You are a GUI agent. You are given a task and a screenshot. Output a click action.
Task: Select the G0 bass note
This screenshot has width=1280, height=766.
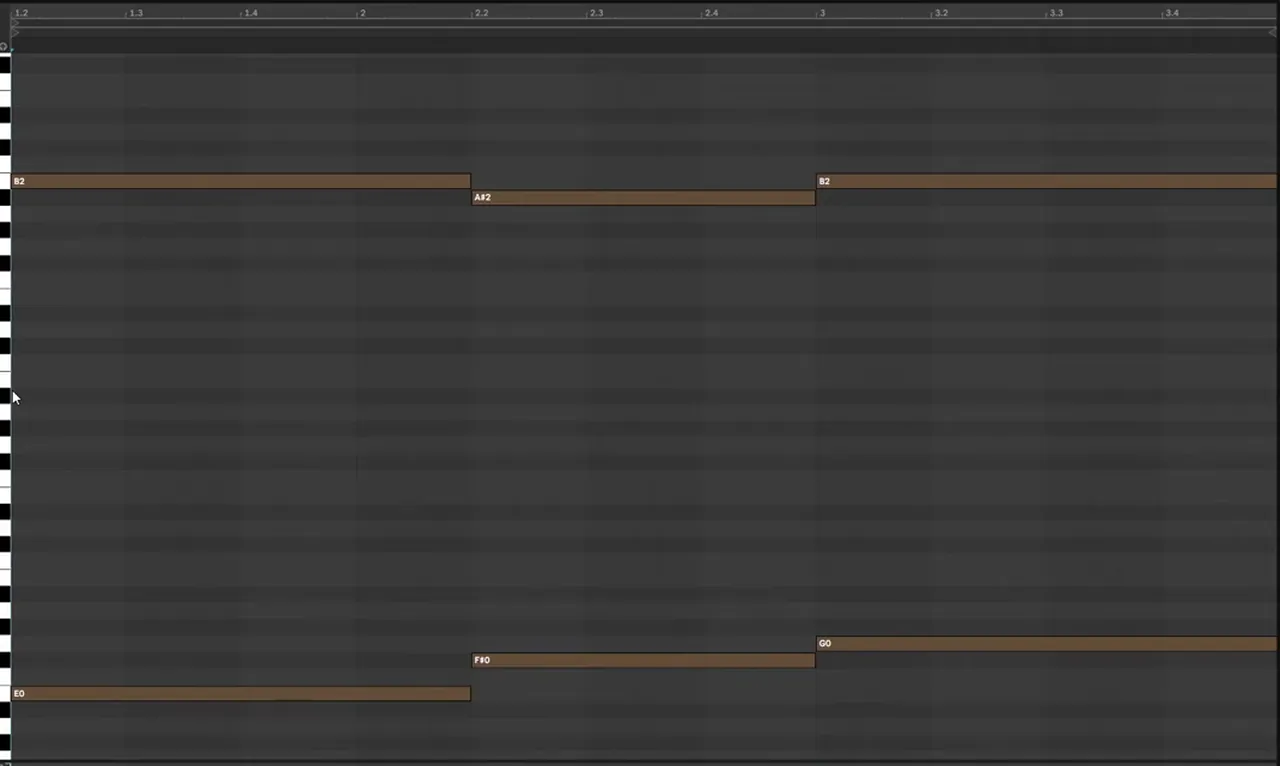tap(1046, 643)
